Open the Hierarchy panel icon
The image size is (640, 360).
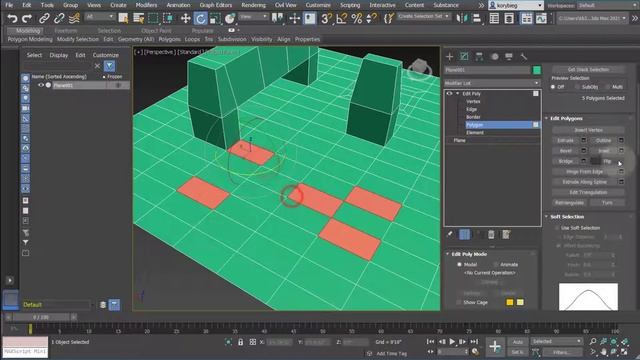point(479,56)
